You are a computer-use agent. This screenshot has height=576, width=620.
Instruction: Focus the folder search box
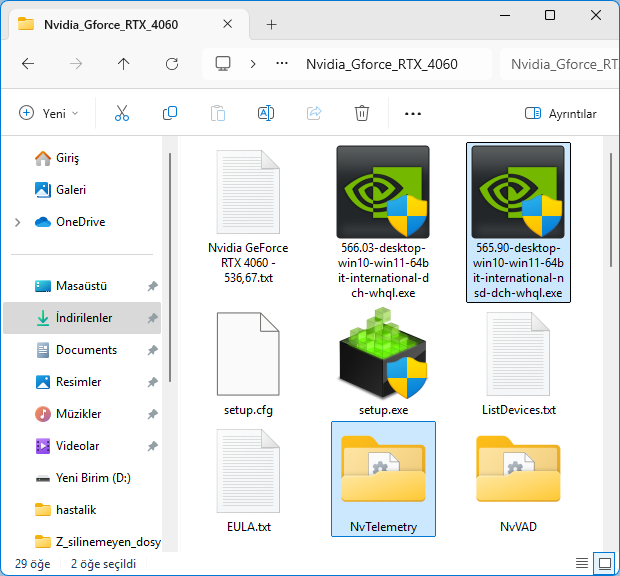[560, 64]
